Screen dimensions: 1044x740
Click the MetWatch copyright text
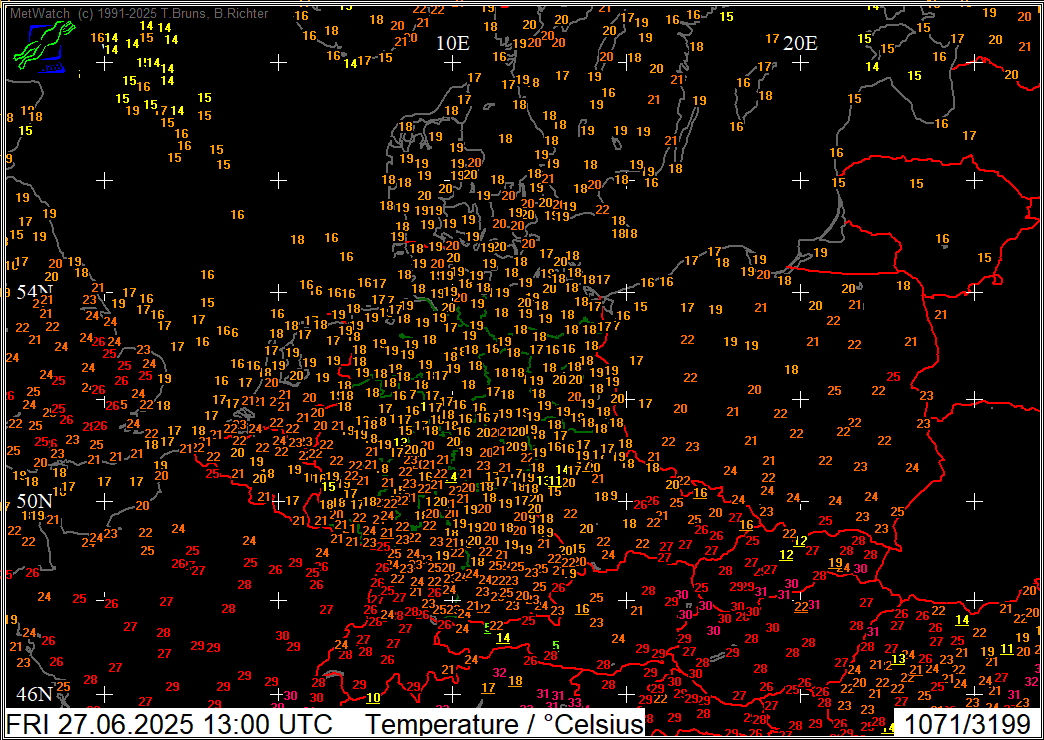click(x=140, y=13)
